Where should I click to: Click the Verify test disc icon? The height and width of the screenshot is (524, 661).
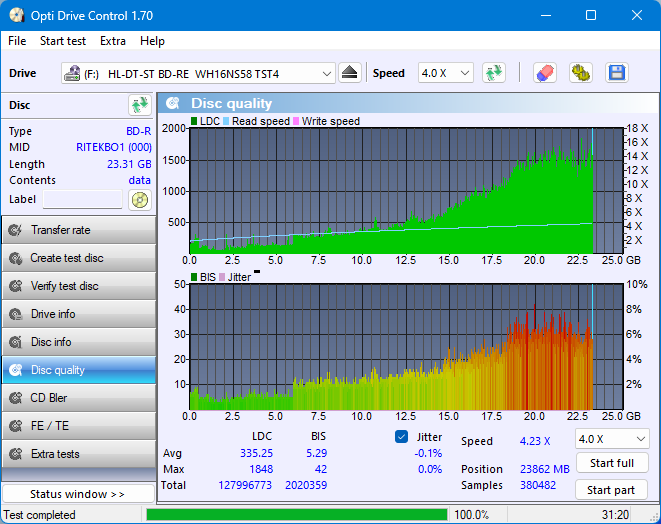coord(16,286)
